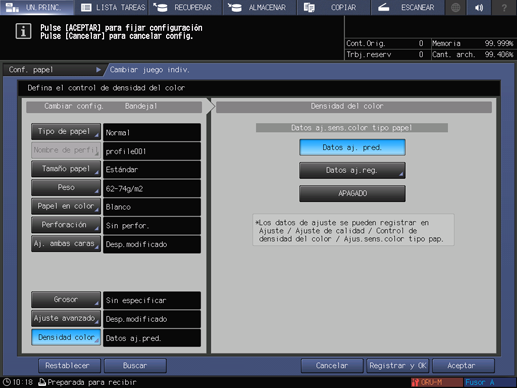Open the Aj. ambas caras setting
Screen dimensions: 517x388
click(66, 243)
